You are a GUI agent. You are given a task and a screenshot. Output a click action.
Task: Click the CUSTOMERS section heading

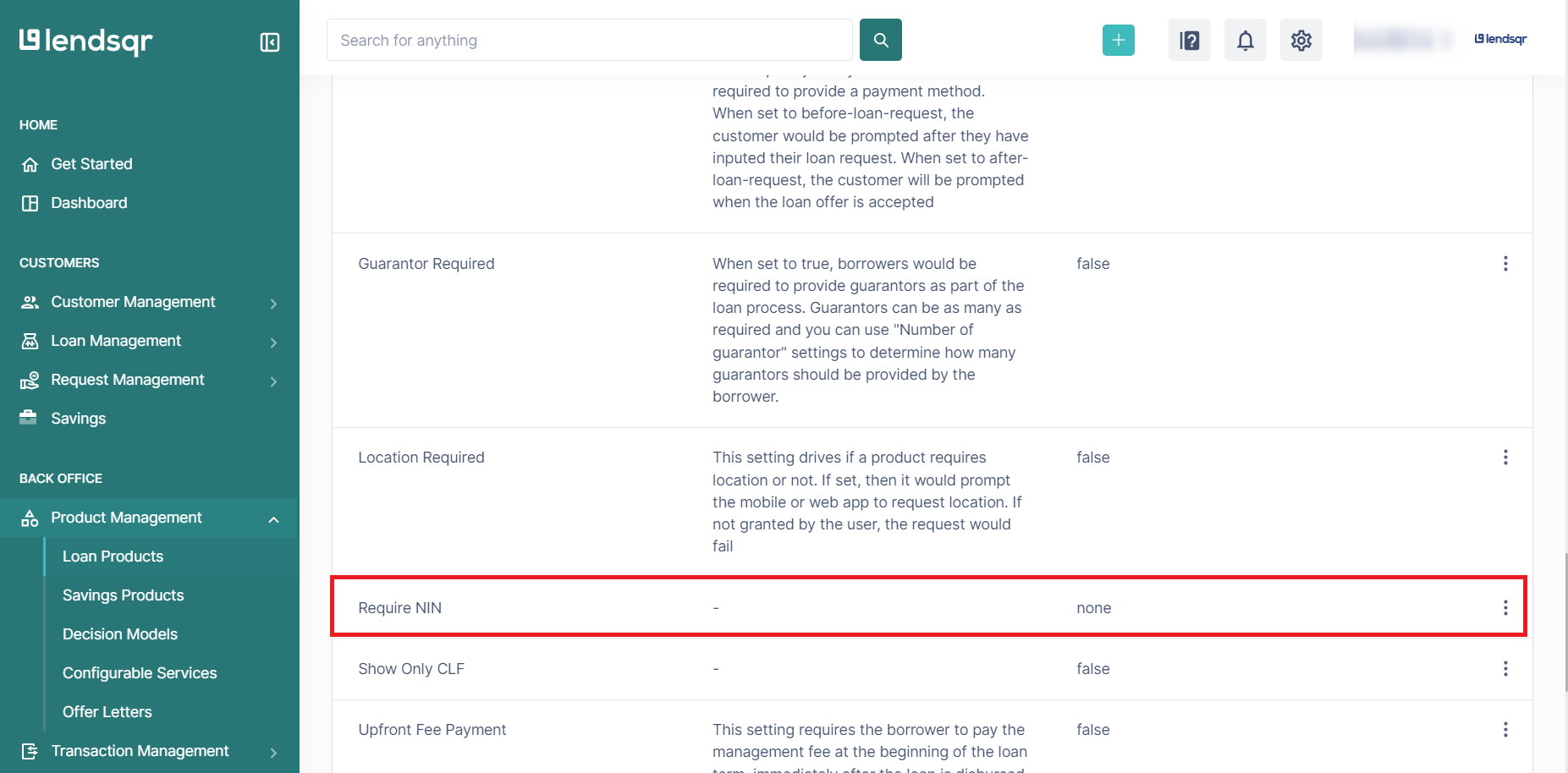click(59, 263)
